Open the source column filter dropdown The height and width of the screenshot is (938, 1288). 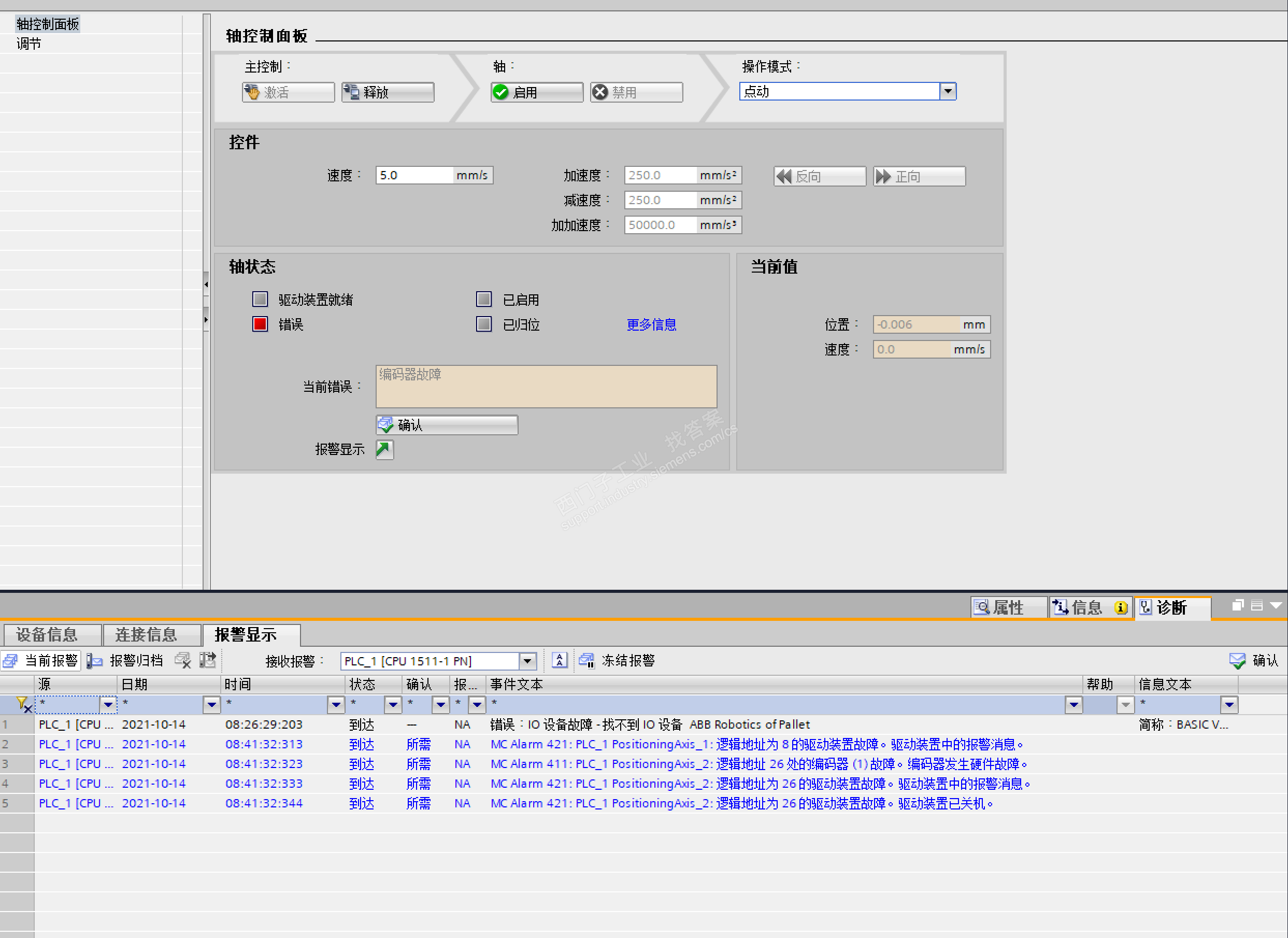107,704
